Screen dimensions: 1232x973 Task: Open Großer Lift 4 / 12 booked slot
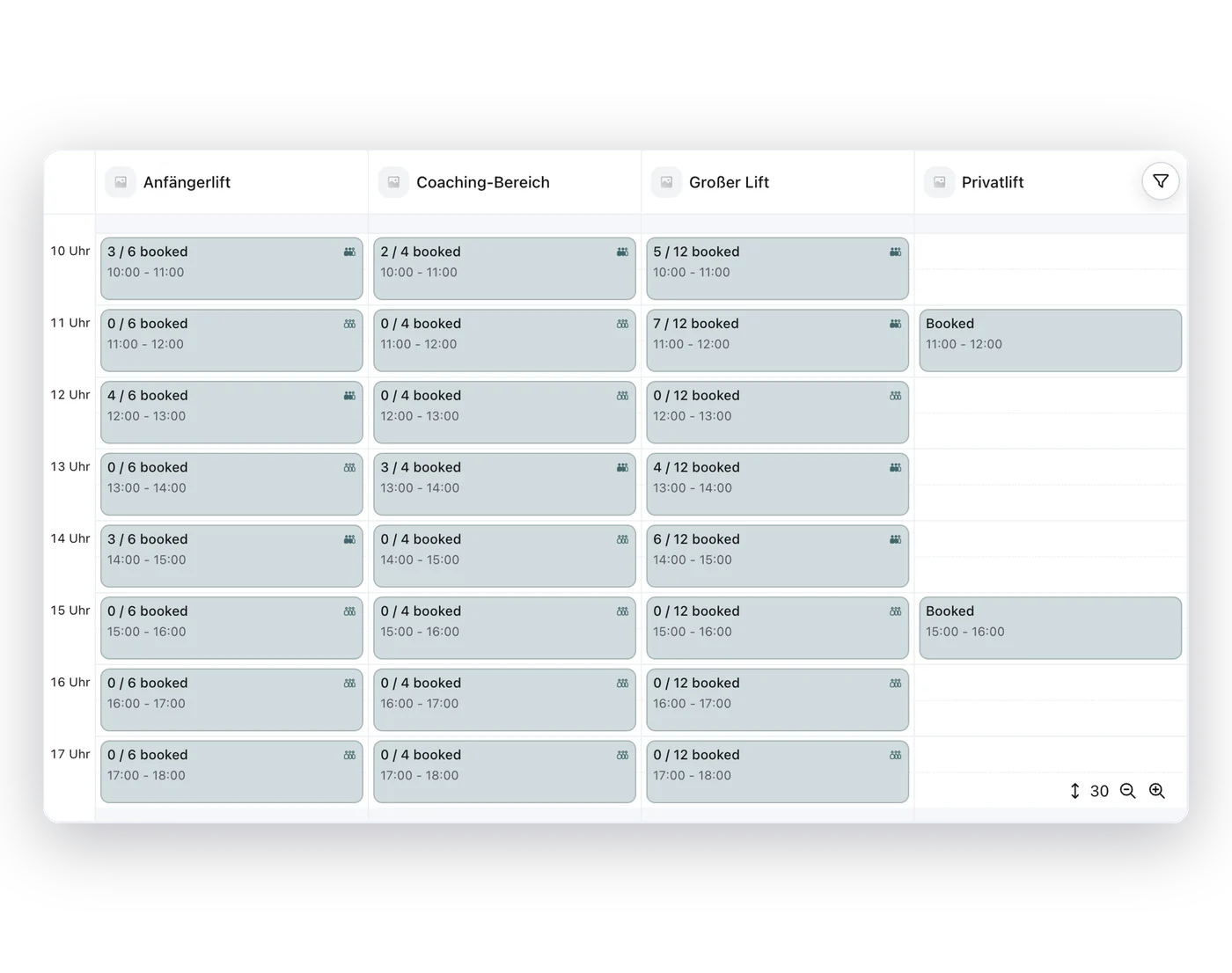[777, 484]
